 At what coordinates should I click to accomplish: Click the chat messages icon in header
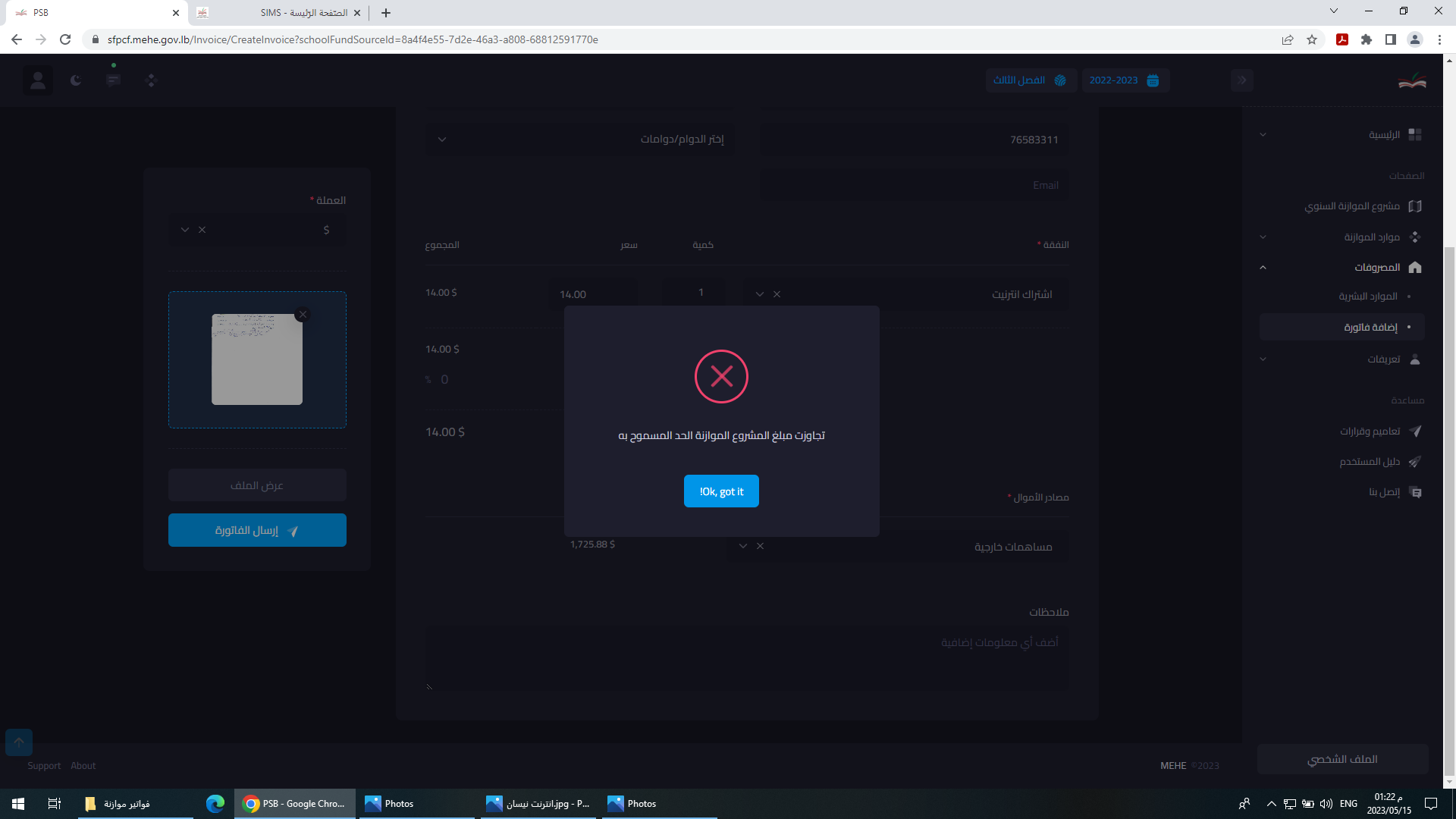click(114, 80)
